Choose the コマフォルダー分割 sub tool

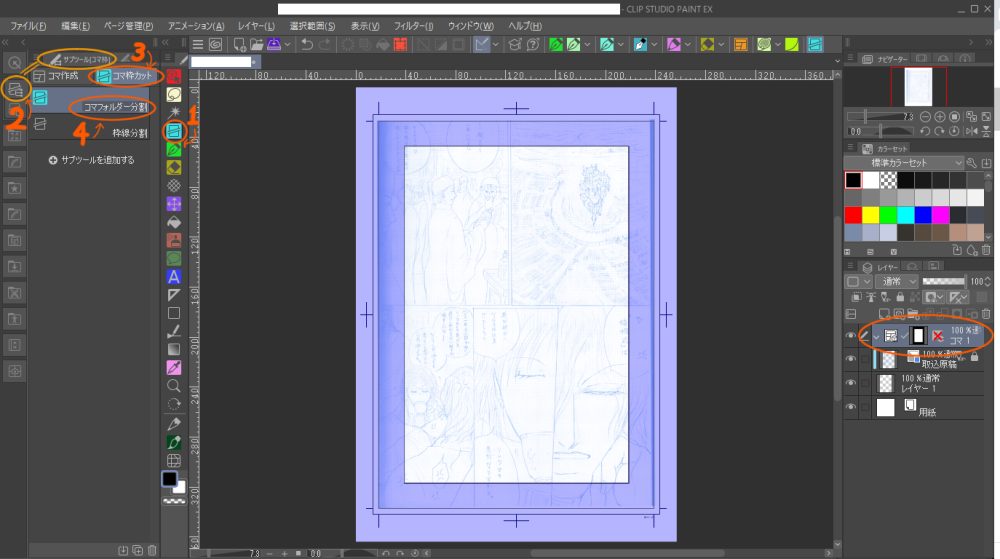pyautogui.click(x=115, y=106)
